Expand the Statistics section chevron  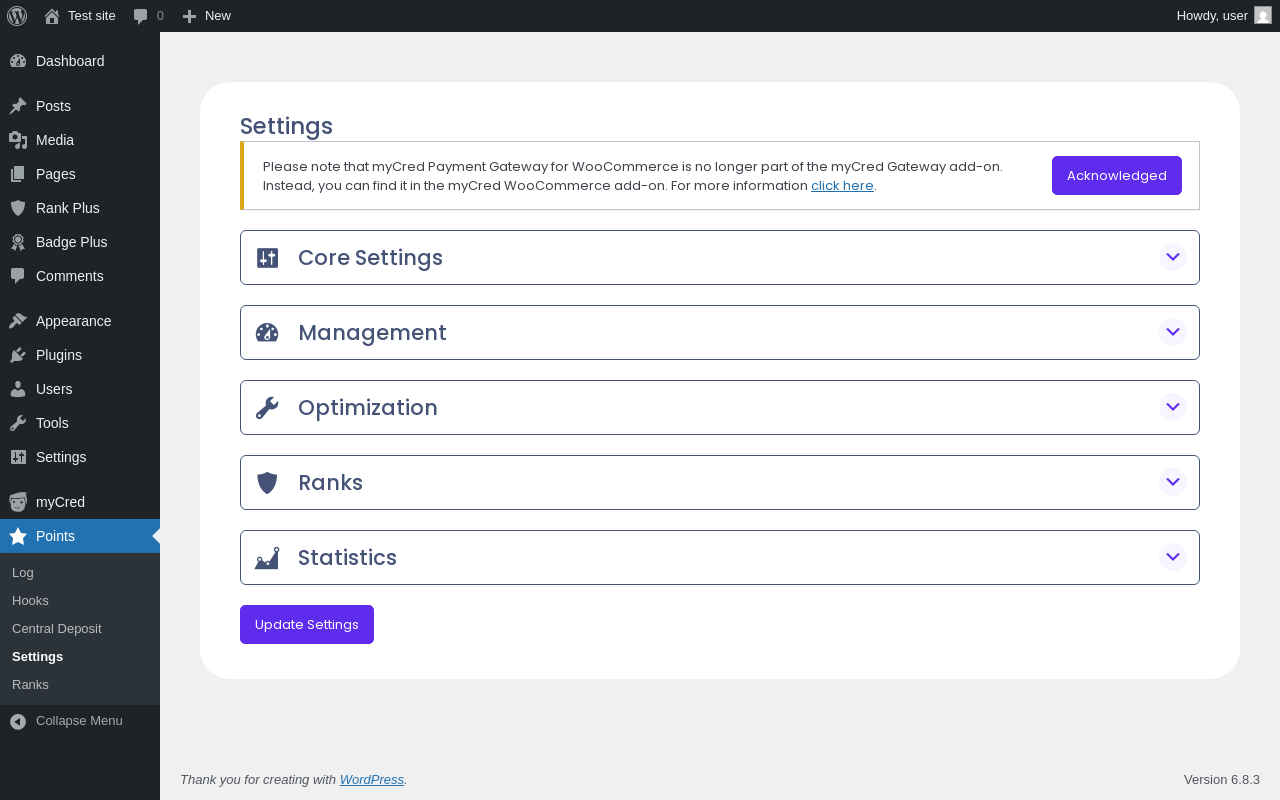tap(1173, 557)
